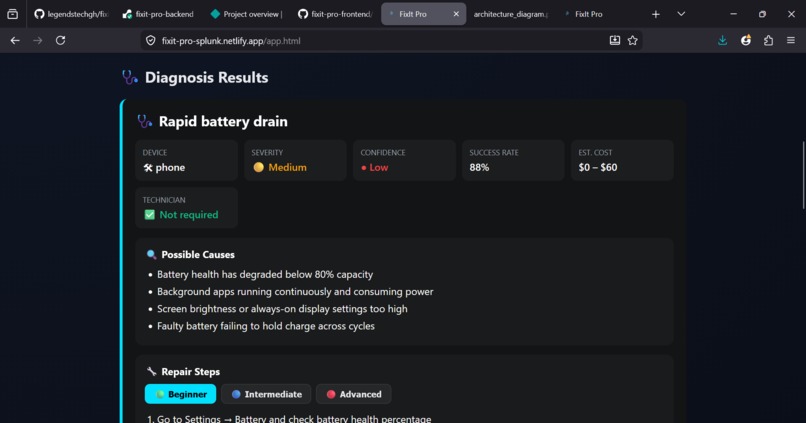Open the site security shield icon
The image size is (806, 423).
tap(151, 41)
